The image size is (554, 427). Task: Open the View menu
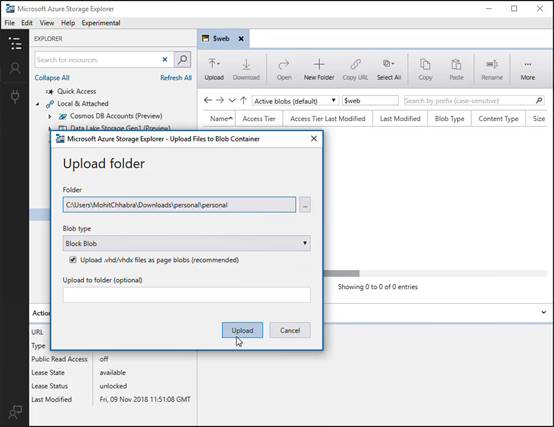[x=47, y=23]
